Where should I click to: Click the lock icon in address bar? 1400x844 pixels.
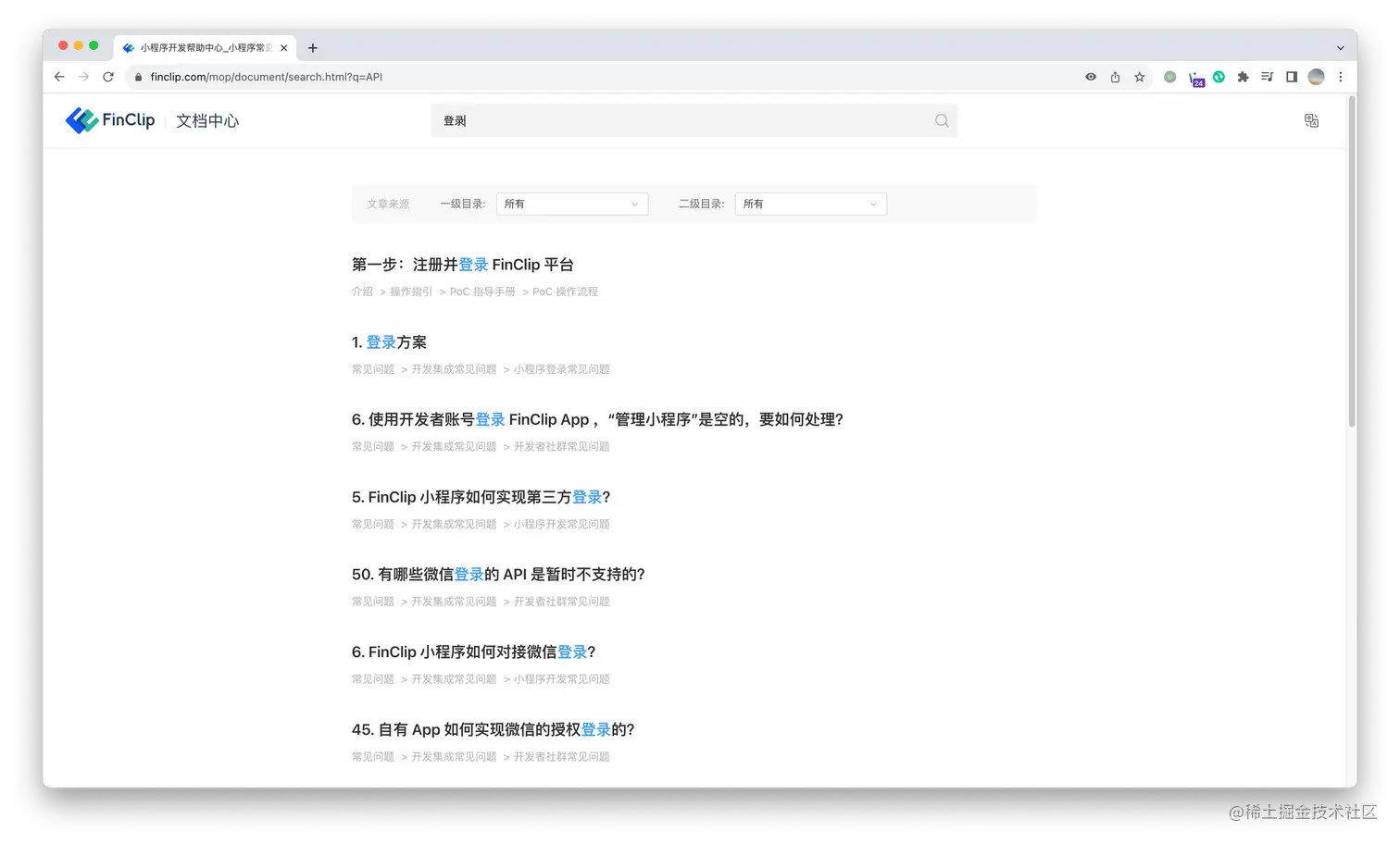[139, 77]
